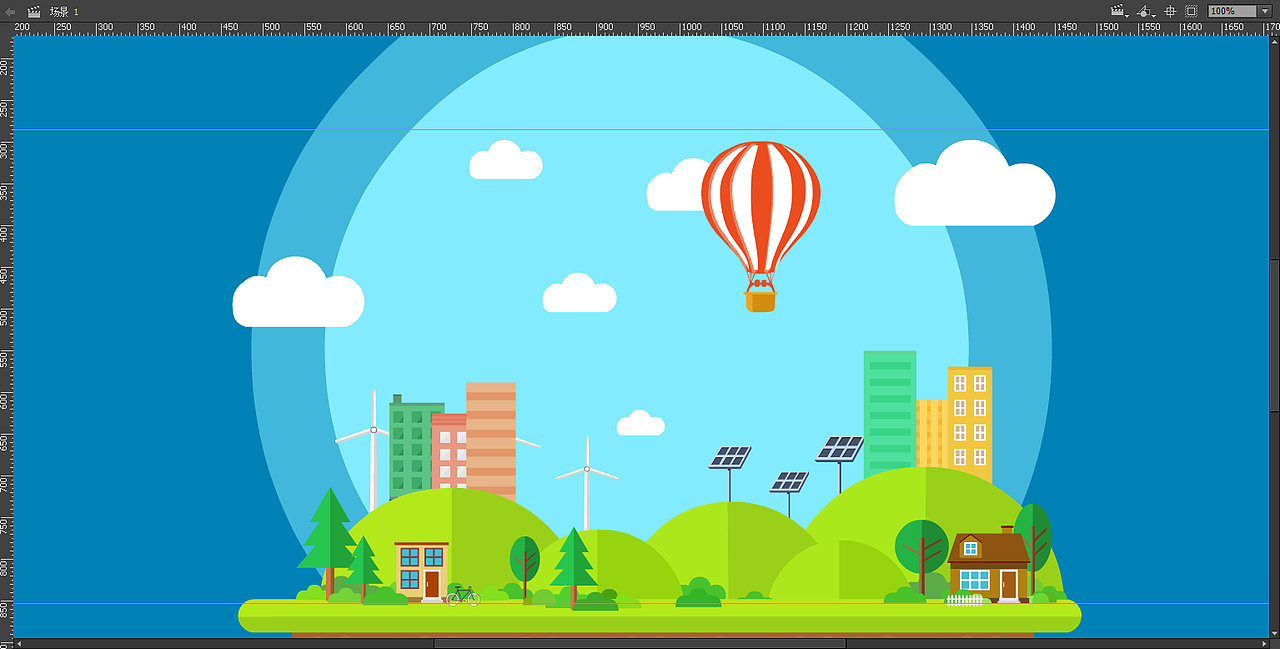This screenshot has height=649, width=1280.
Task: Click the horizontal scrollbar thumb
Action: pos(640,643)
